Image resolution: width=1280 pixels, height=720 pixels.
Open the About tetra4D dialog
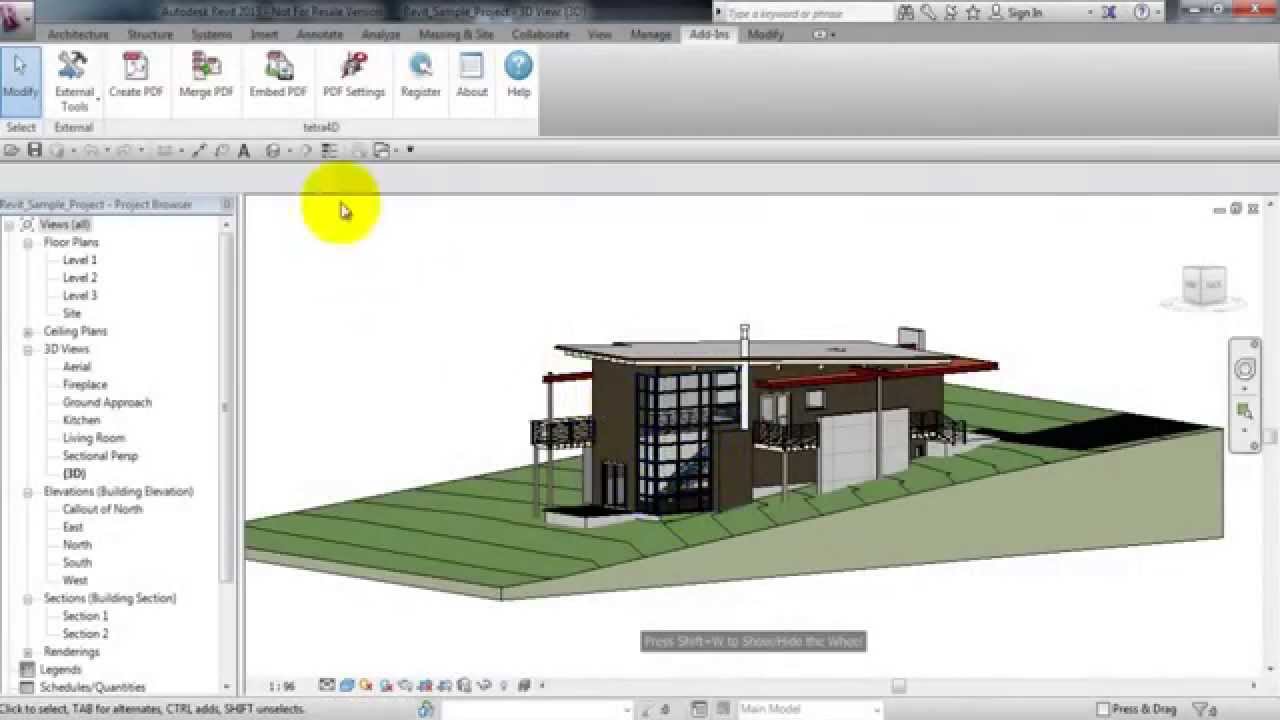click(x=471, y=76)
